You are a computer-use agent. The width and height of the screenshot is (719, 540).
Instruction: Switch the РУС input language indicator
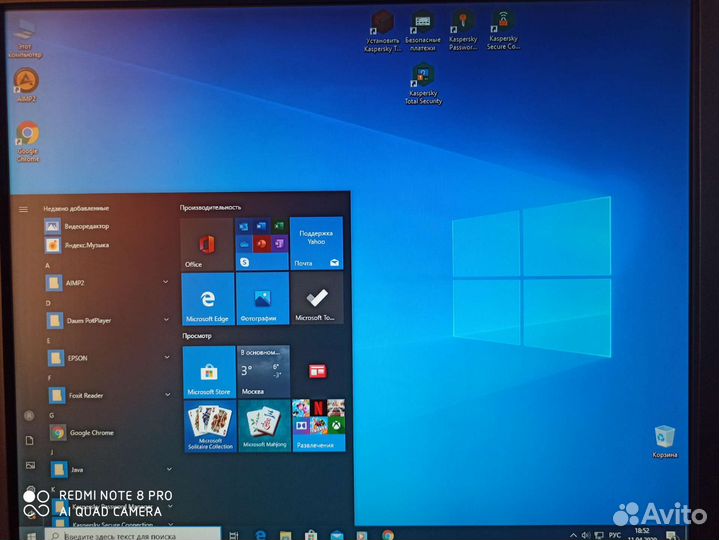click(614, 535)
